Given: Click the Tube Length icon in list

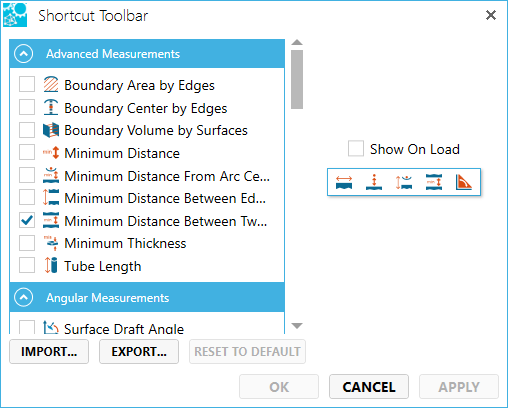Looking at the screenshot, I should (x=51, y=266).
